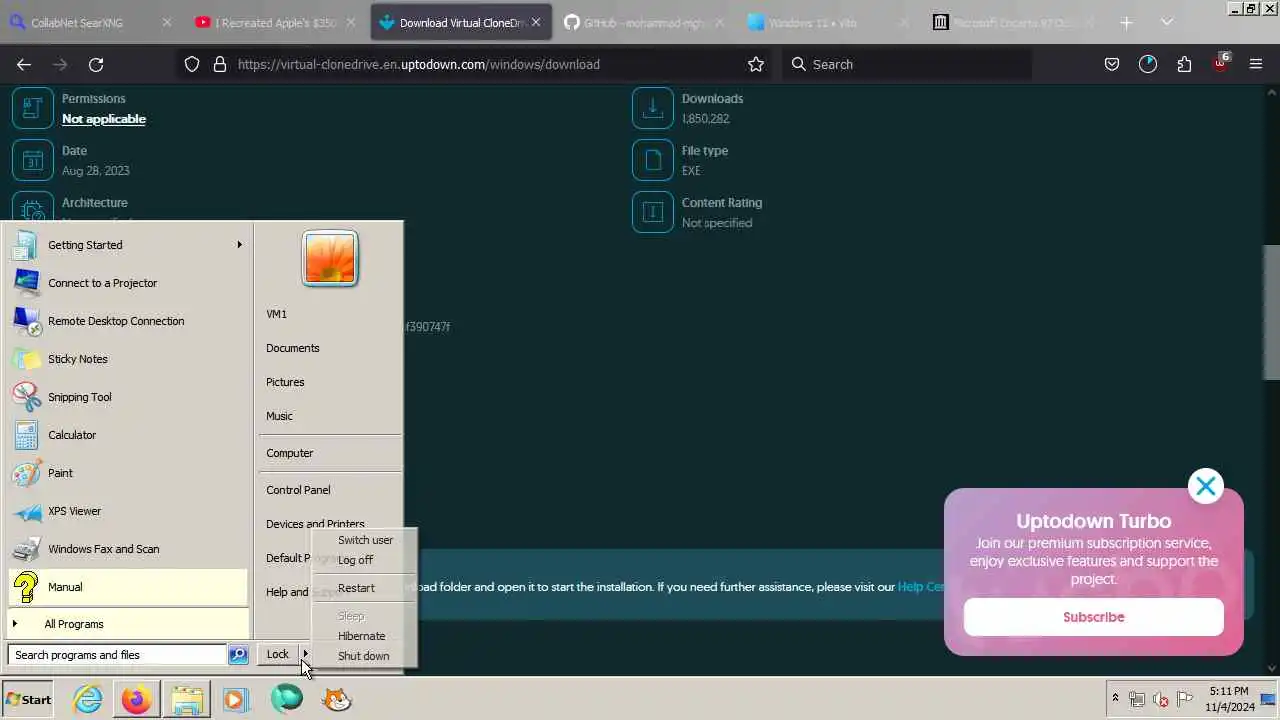Select Shut down from power menu
The width and height of the screenshot is (1280, 720).
(x=363, y=656)
